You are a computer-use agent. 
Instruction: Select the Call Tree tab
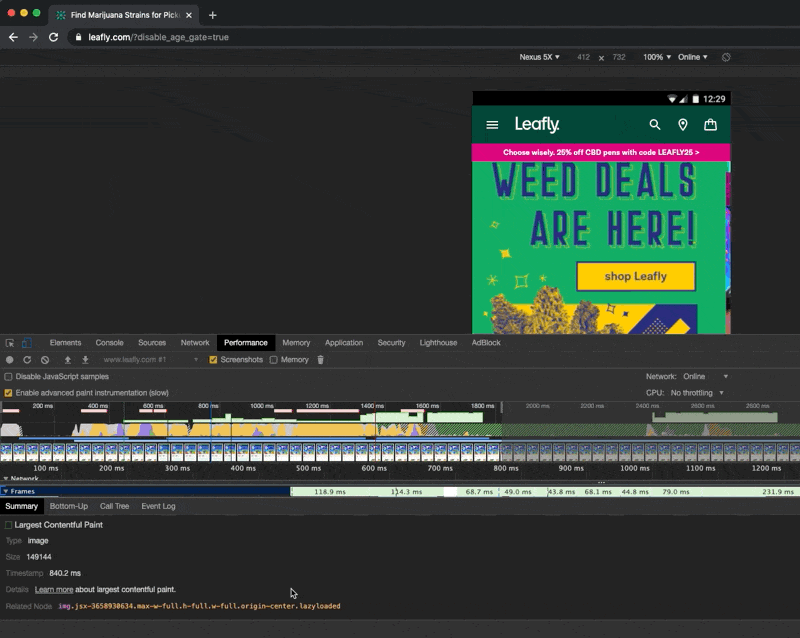pyautogui.click(x=114, y=506)
